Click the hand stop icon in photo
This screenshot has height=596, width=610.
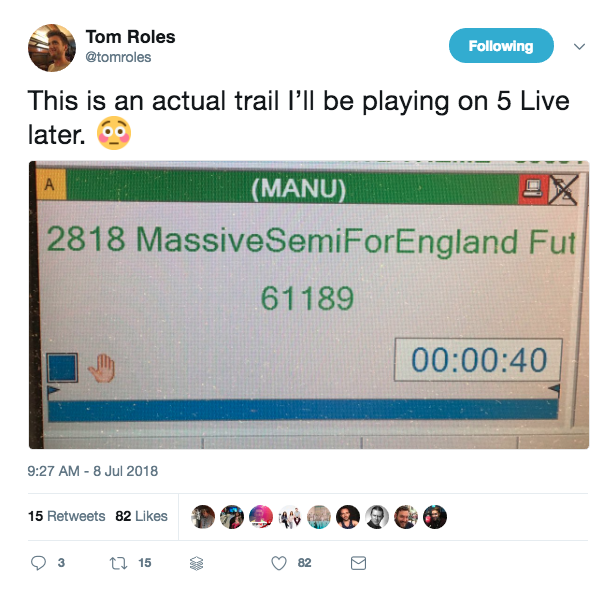pos(101,368)
